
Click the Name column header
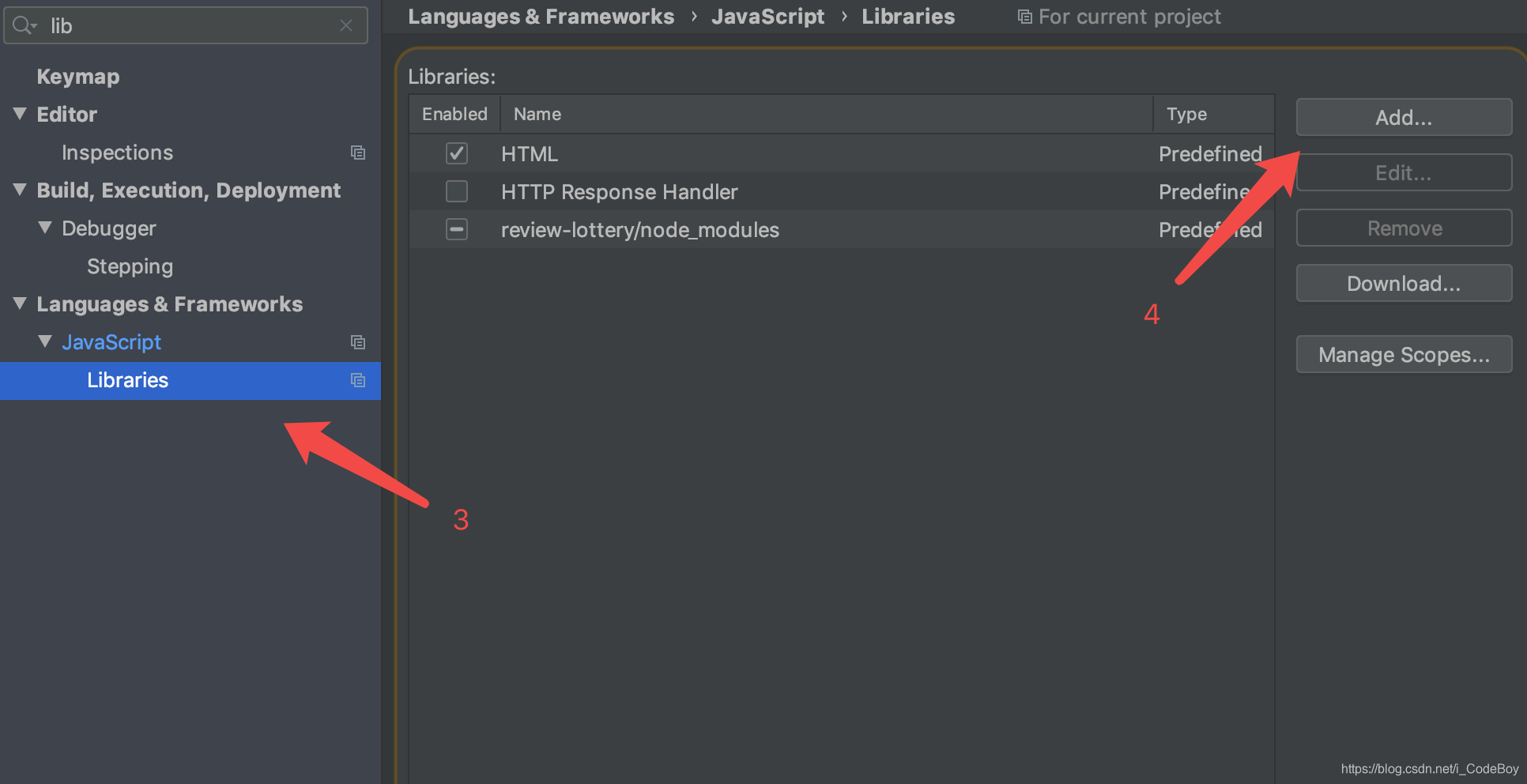pos(827,115)
